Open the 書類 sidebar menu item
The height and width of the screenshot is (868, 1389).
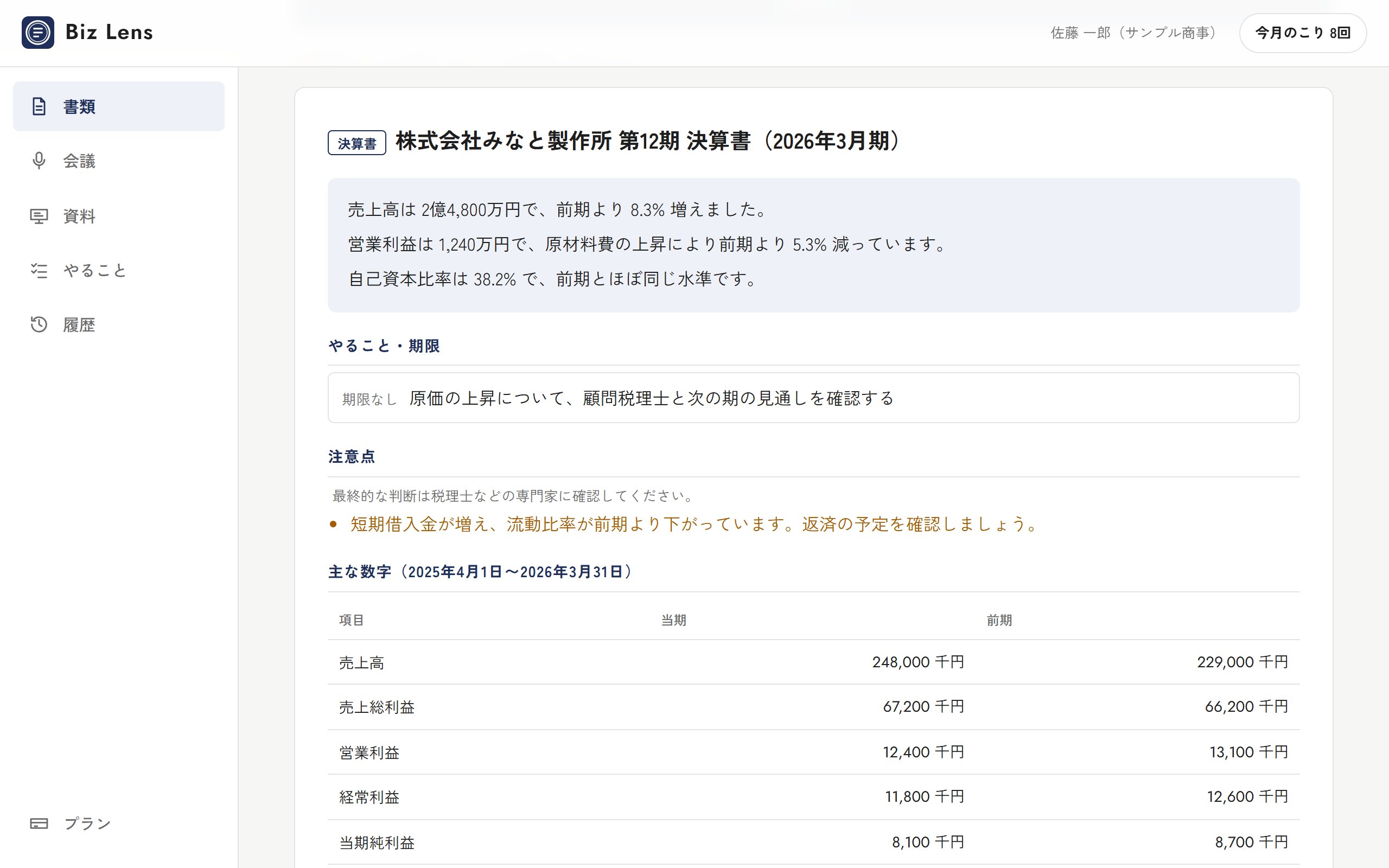coord(119,106)
